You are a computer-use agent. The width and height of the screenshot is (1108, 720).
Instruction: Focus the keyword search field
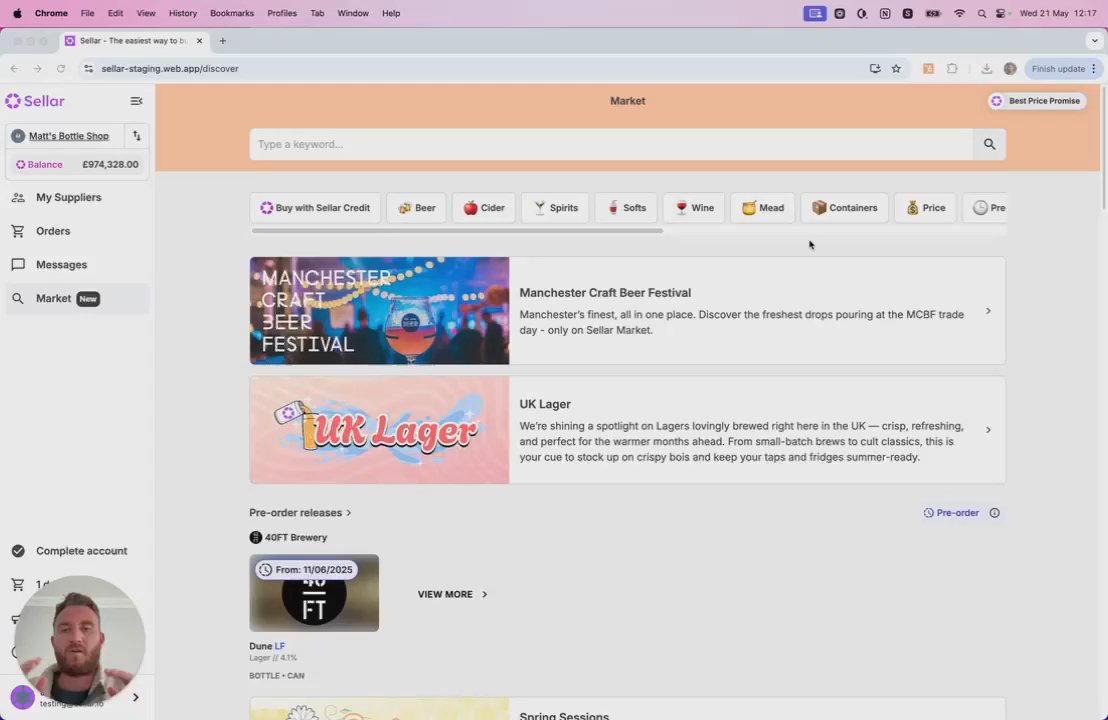(611, 144)
